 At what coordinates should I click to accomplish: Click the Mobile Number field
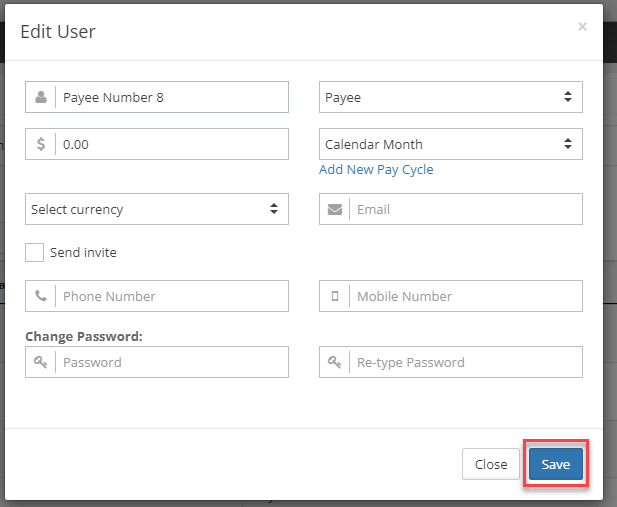466,296
